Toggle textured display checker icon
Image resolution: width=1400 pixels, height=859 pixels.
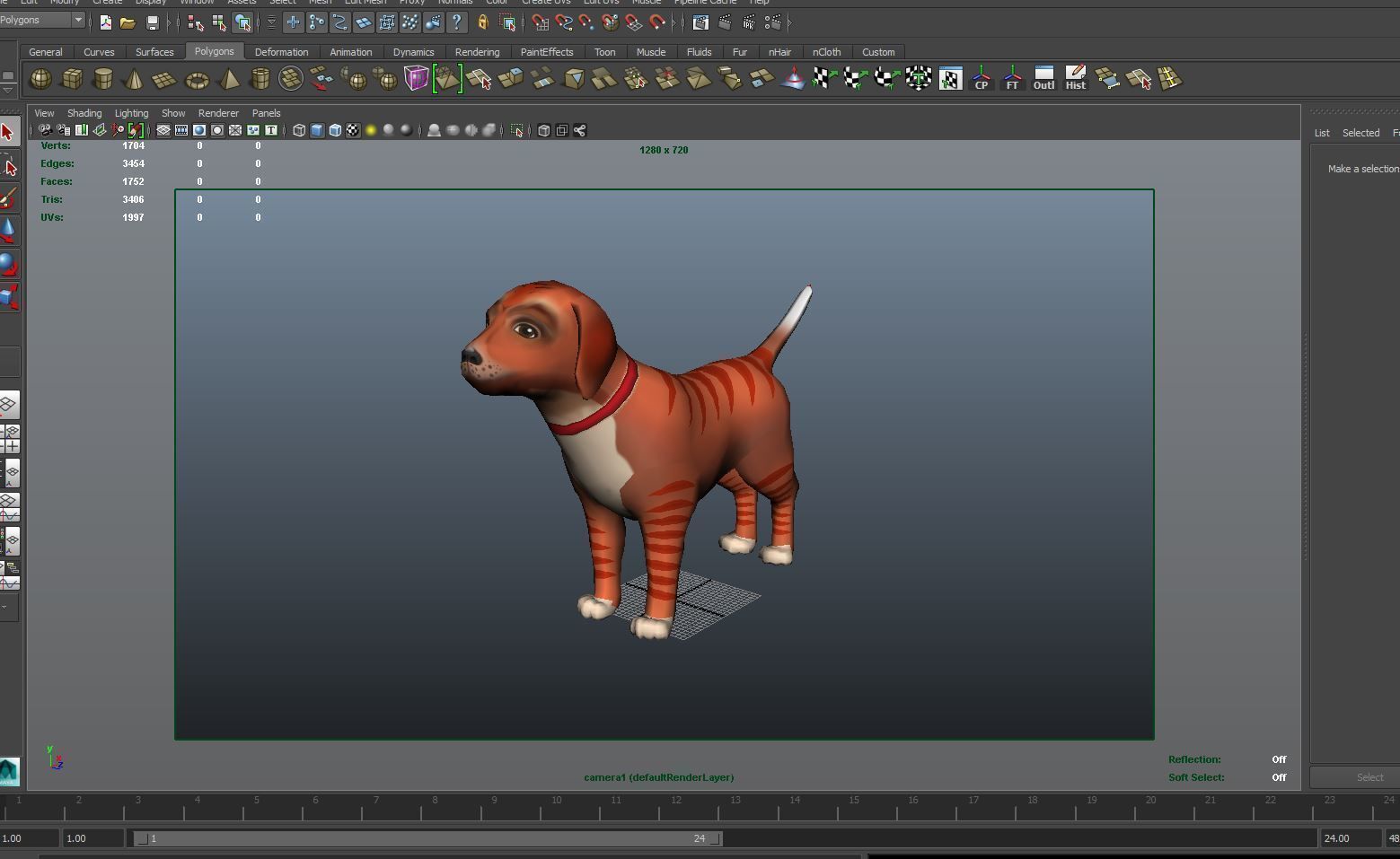coord(353,130)
